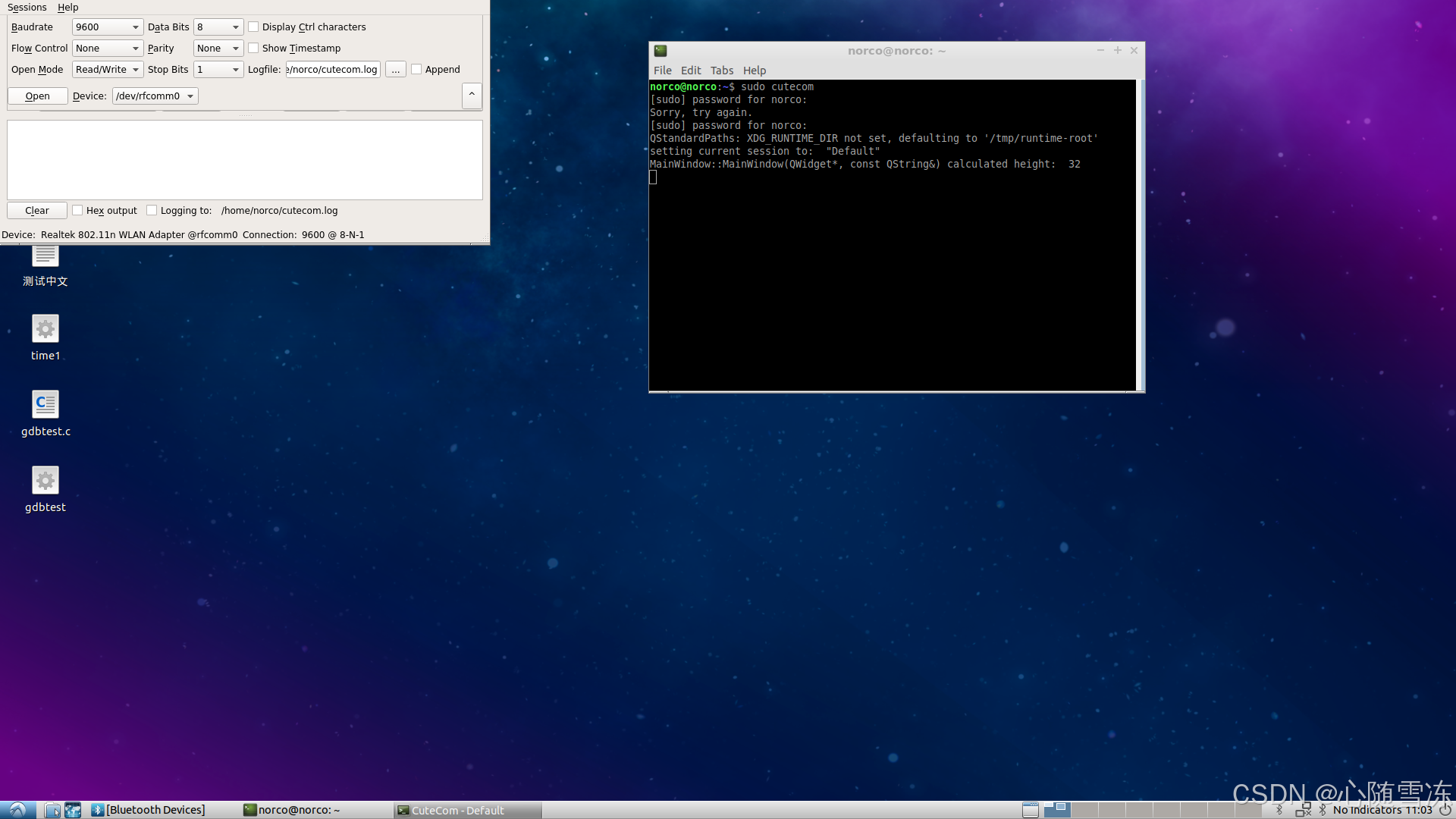Screen dimensions: 1456x819
Task: Toggle the Show Timestamp checkbox
Action: point(254,48)
